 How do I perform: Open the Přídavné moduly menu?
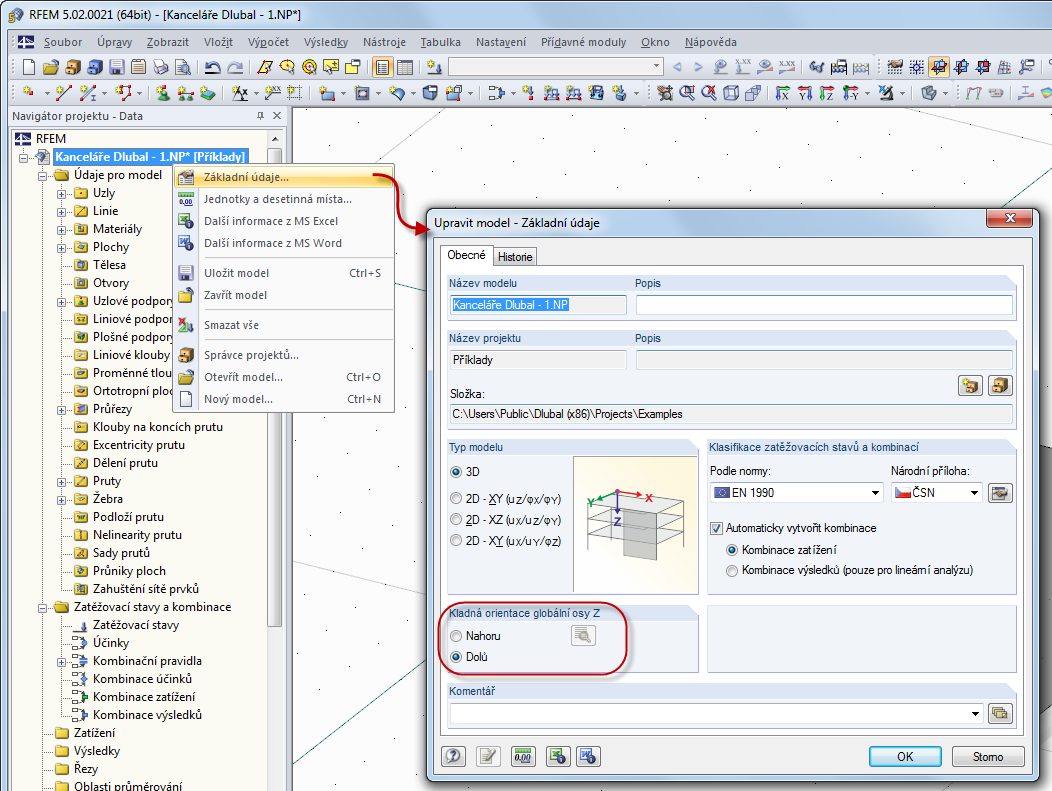(584, 42)
